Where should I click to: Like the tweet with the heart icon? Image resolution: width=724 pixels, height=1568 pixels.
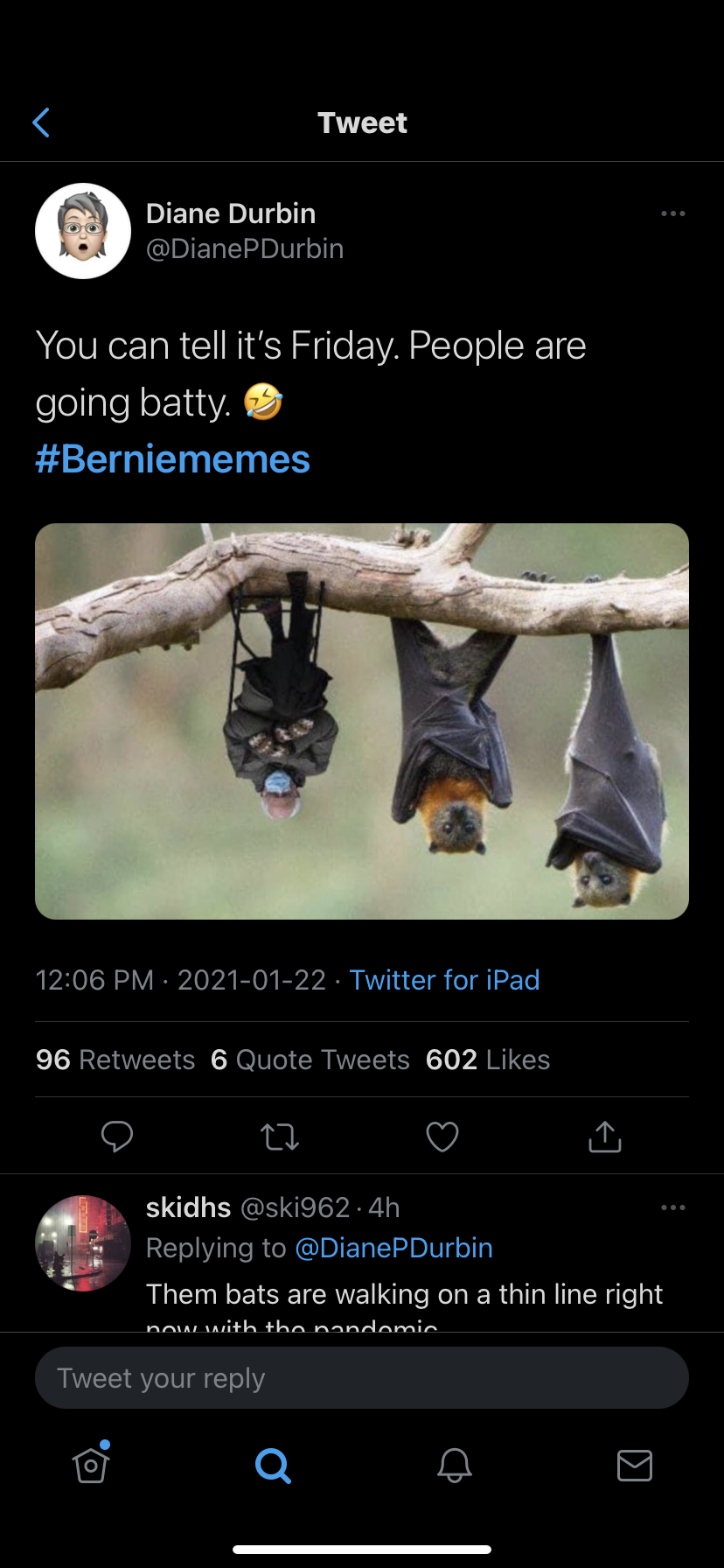coord(442,1136)
